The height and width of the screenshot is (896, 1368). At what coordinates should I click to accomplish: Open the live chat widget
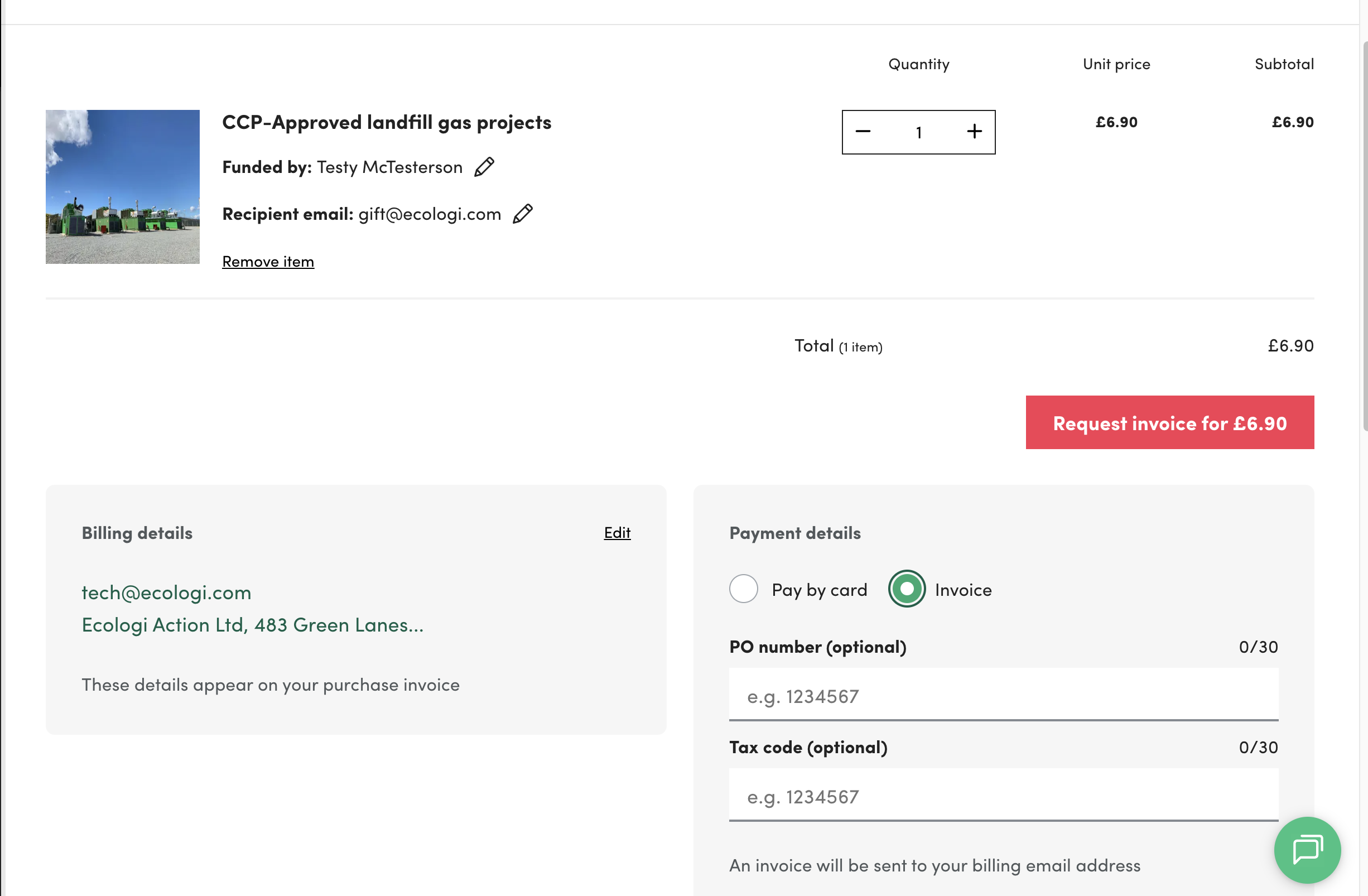[x=1307, y=850]
